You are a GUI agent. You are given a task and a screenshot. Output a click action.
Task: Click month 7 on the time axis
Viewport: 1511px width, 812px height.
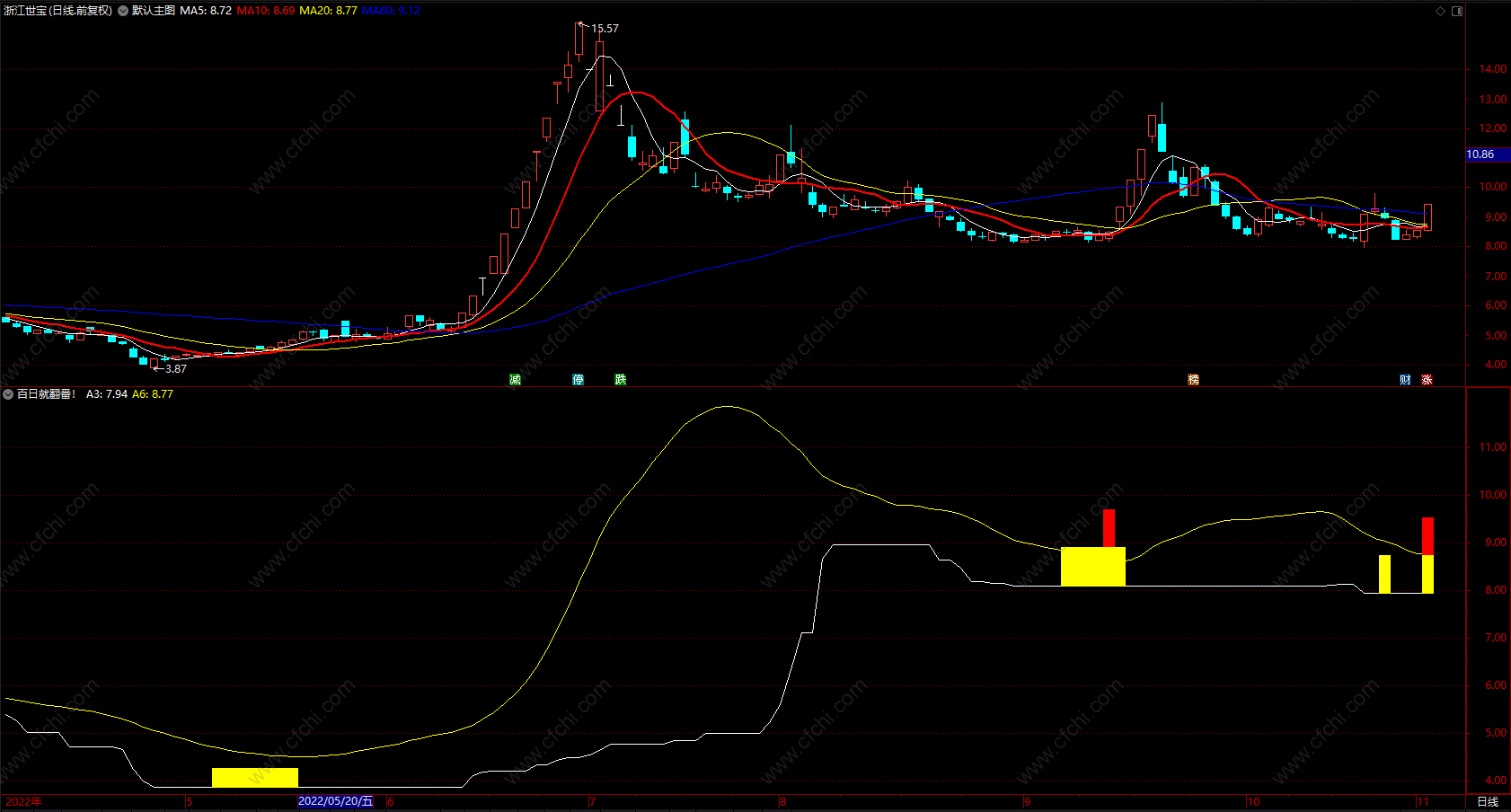(593, 802)
